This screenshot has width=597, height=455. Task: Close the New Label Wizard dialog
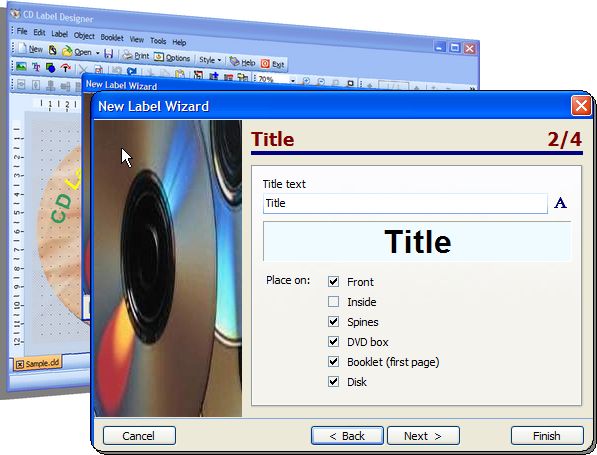(x=581, y=105)
